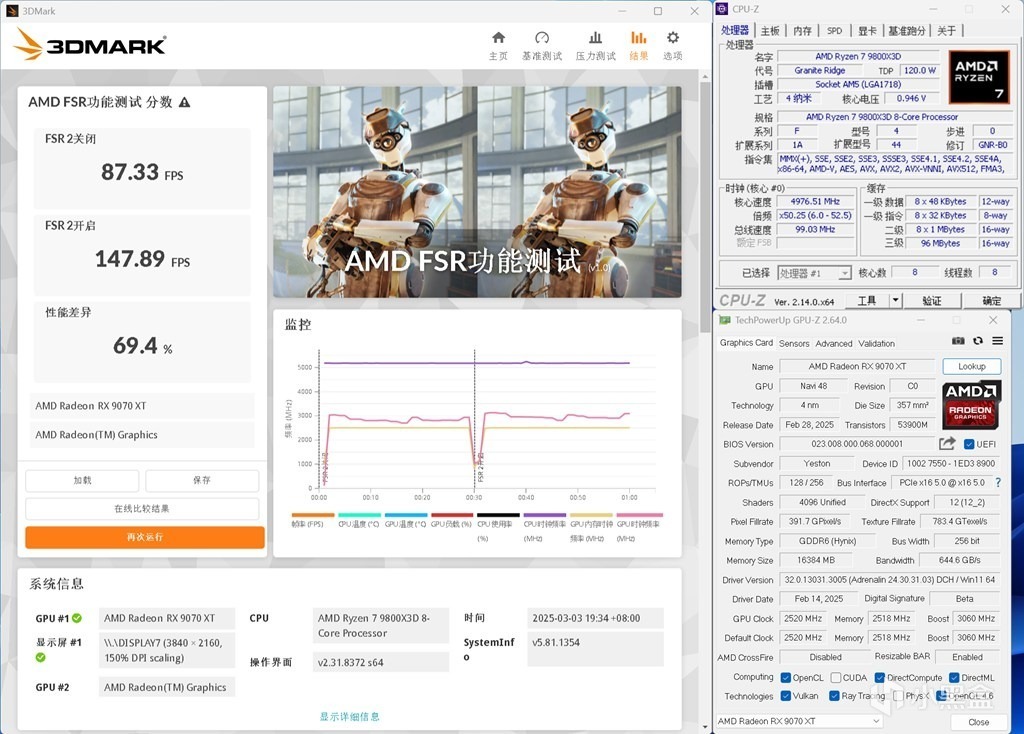1024x734 pixels.
Task: Expand the CPU-Z tools button dropdown arrow
Action: pos(895,300)
